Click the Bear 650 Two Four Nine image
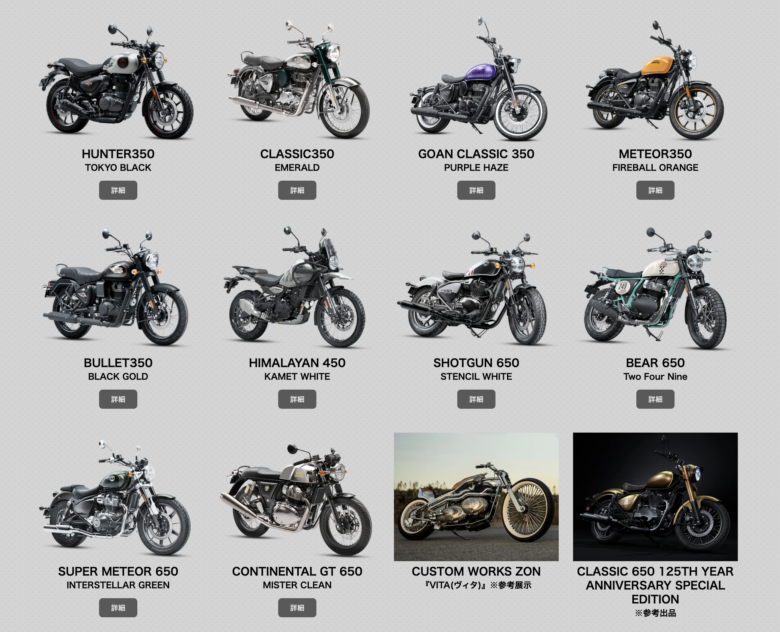 656,288
